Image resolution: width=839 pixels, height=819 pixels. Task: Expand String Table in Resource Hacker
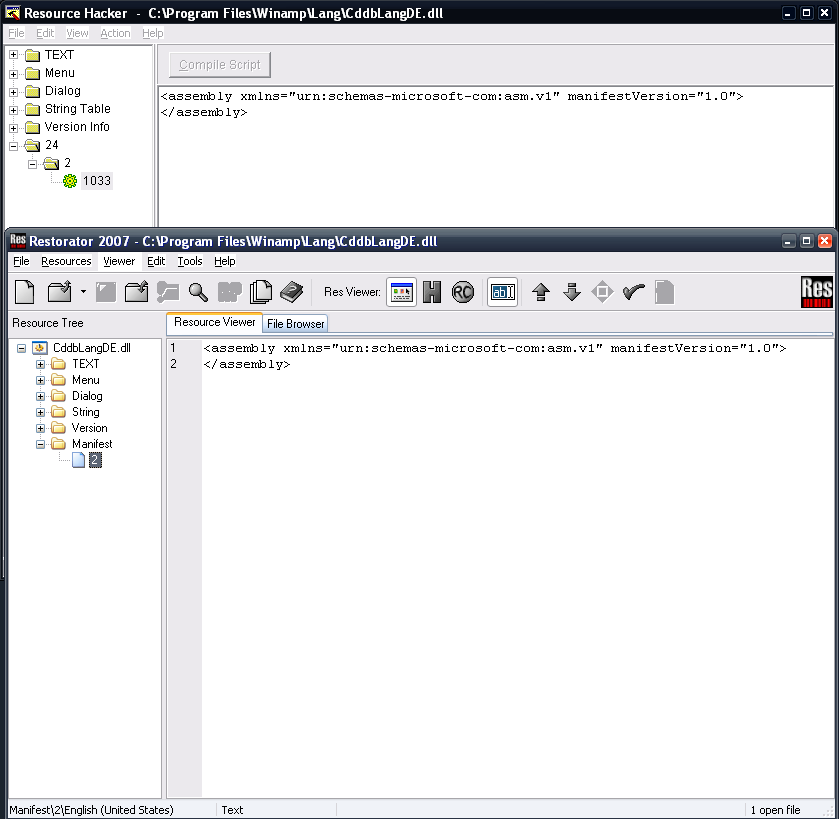click(x=13, y=110)
